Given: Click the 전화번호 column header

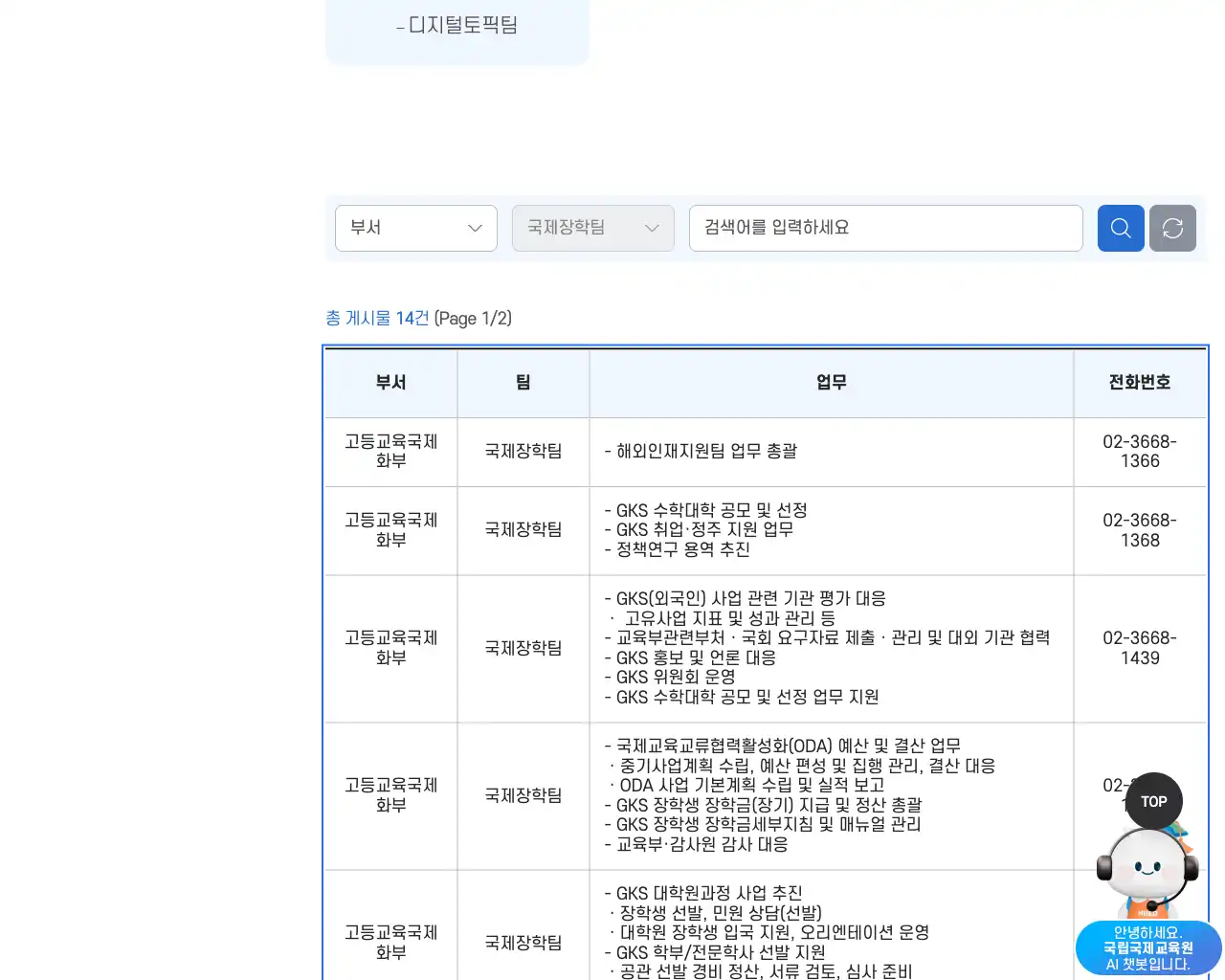Looking at the screenshot, I should [x=1140, y=383].
